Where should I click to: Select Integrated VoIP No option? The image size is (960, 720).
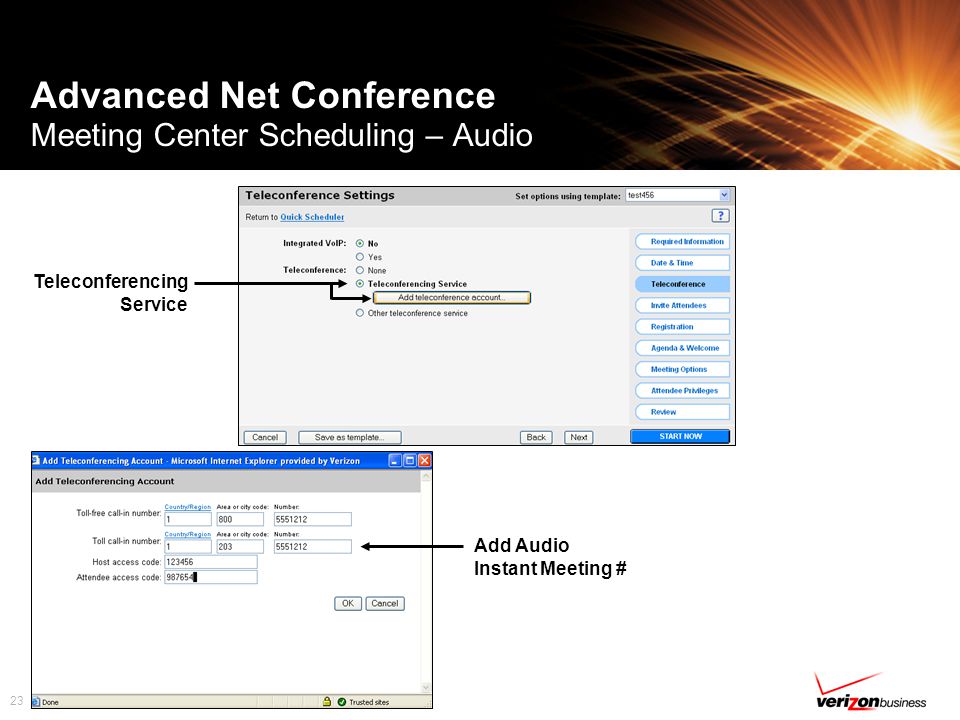[x=360, y=243]
